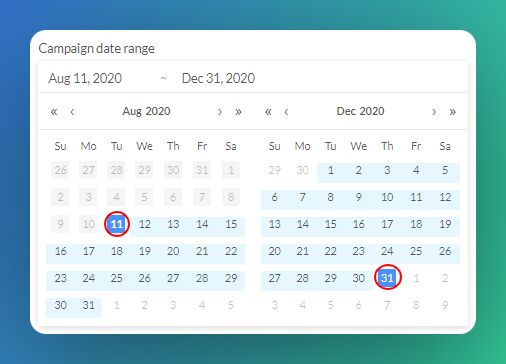506x364 pixels.
Task: Select the highlighted December 31 end date
Action: pos(387,278)
